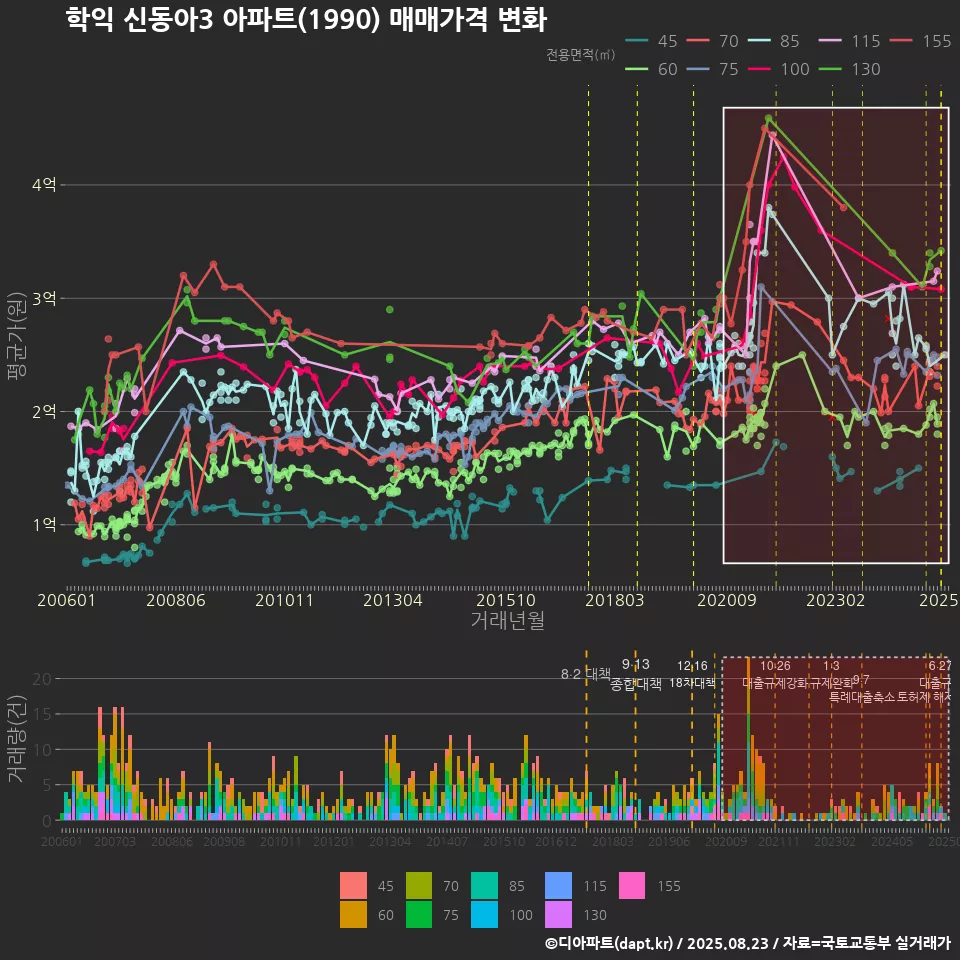Click the 5 tick on the volume axis

[47, 785]
